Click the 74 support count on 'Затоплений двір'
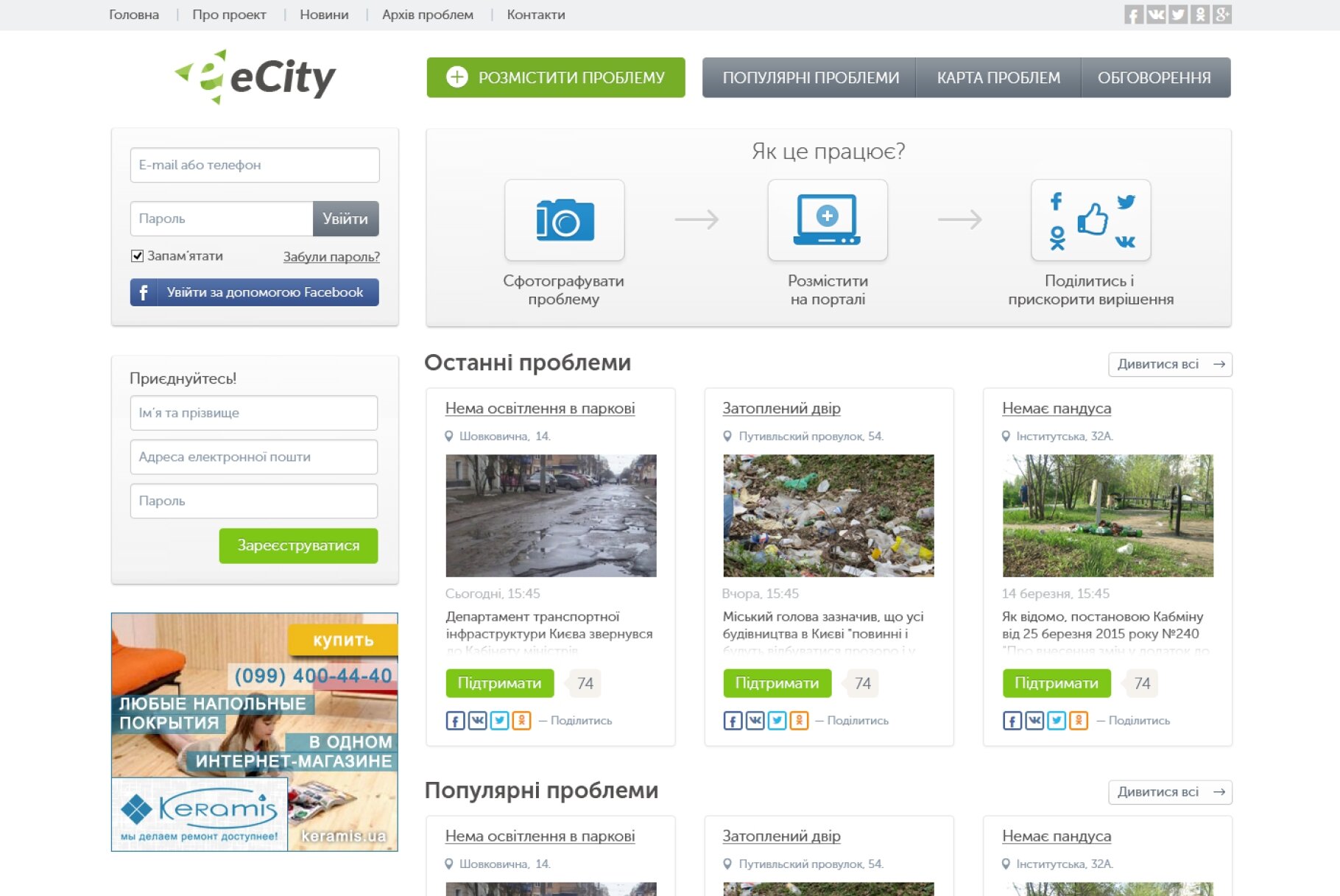Viewport: 1340px width, 896px height. pos(862,683)
